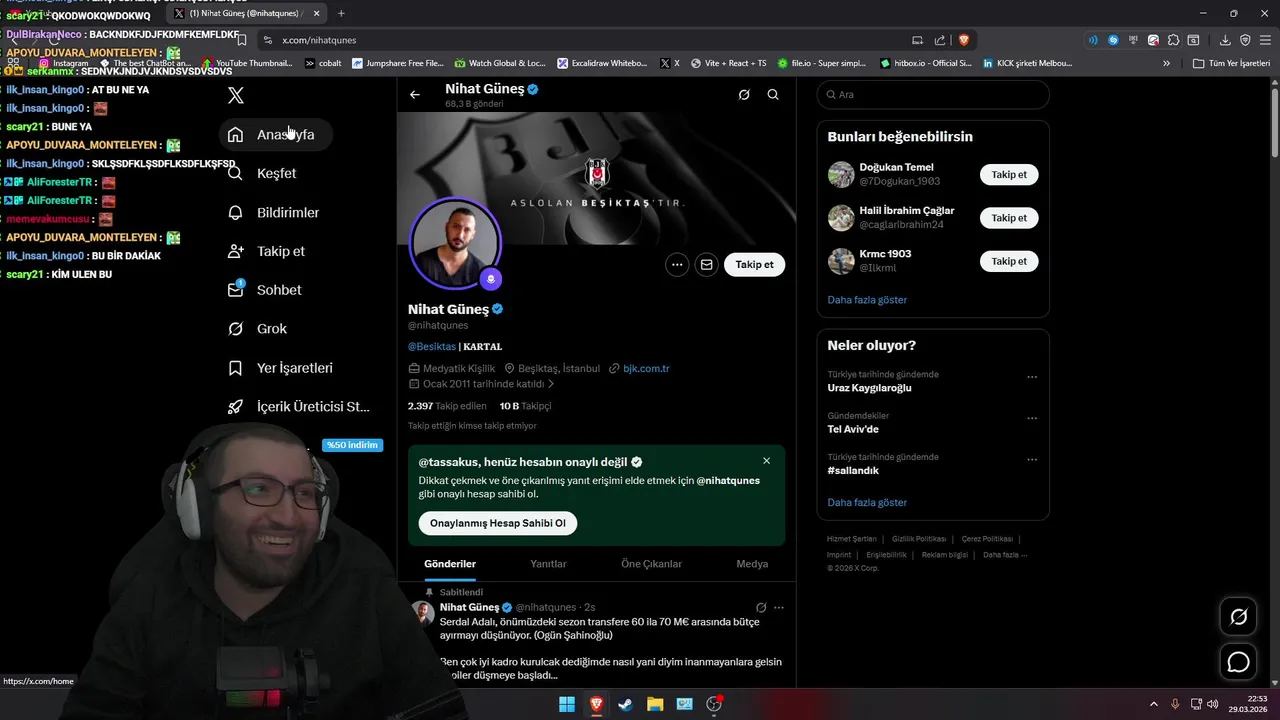Image resolution: width=1280 pixels, height=720 pixels.
Task: Switch to Öne Çıkanlar tab
Action: click(x=651, y=564)
